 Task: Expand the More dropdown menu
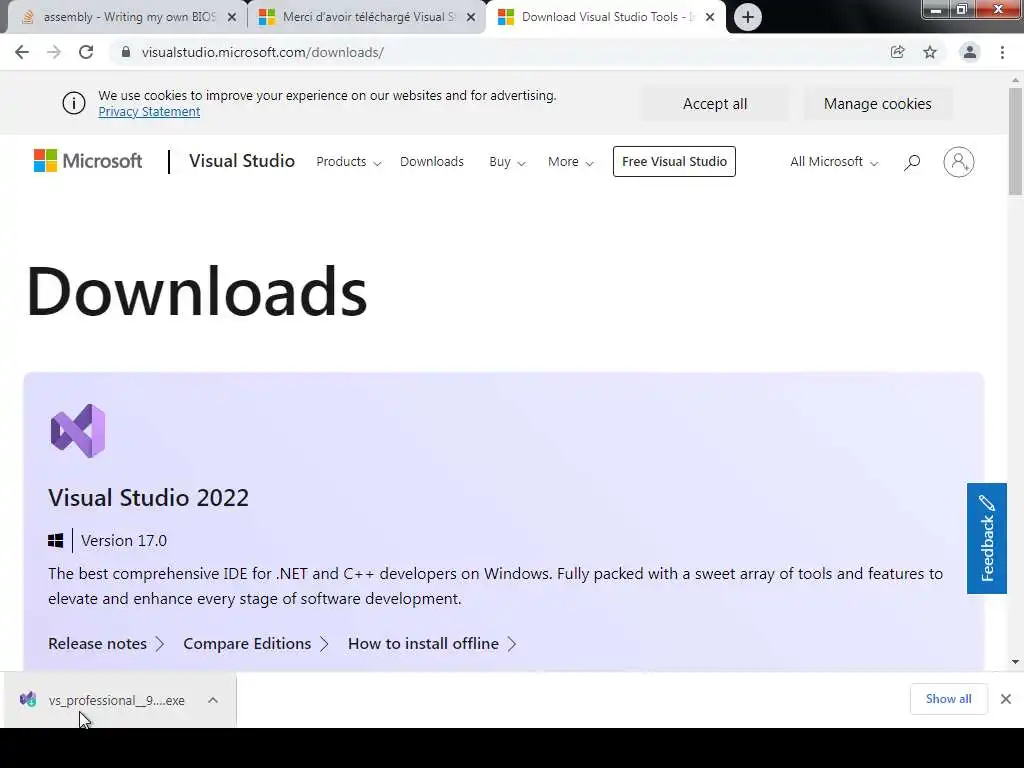tap(571, 162)
